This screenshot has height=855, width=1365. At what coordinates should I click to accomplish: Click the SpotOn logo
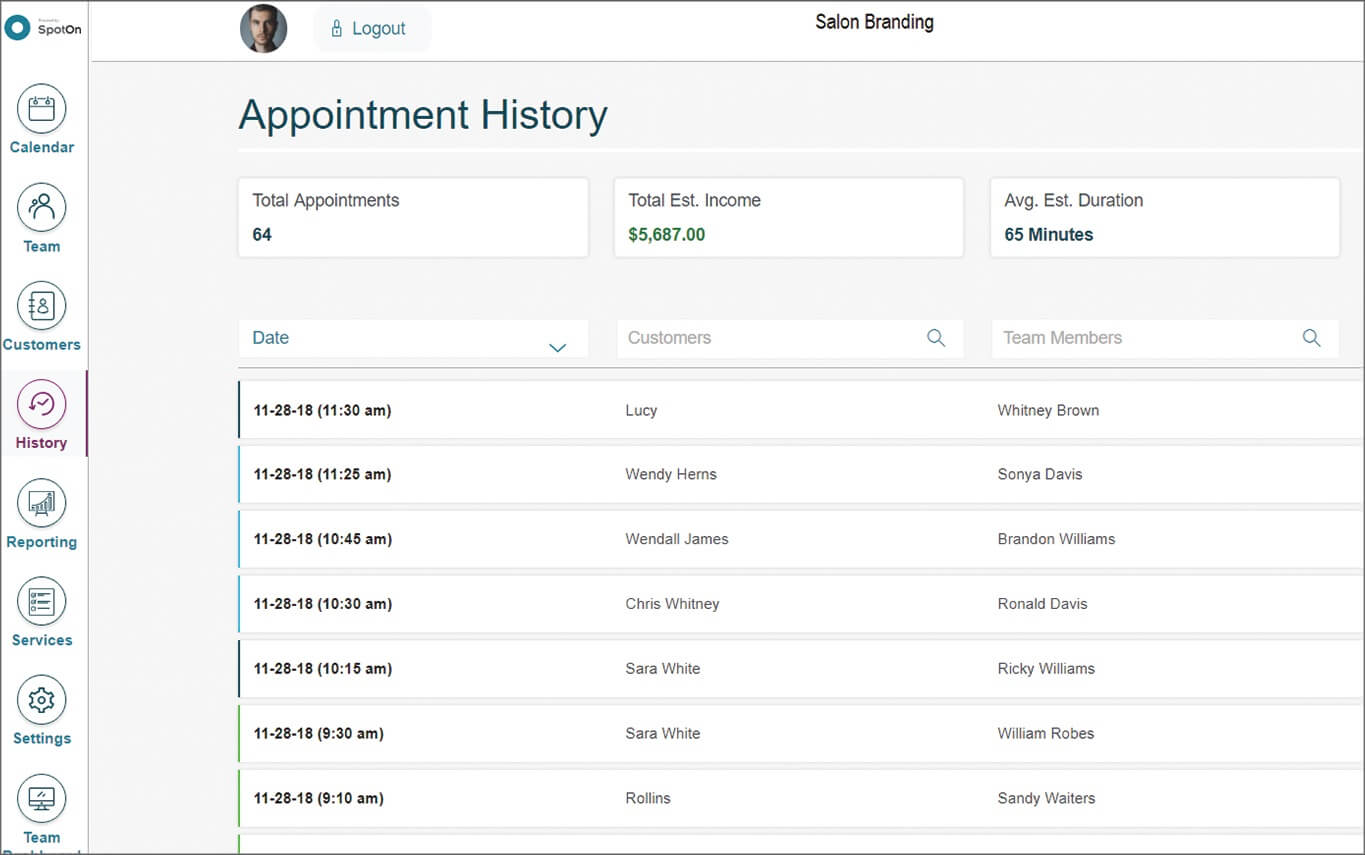[x=40, y=27]
